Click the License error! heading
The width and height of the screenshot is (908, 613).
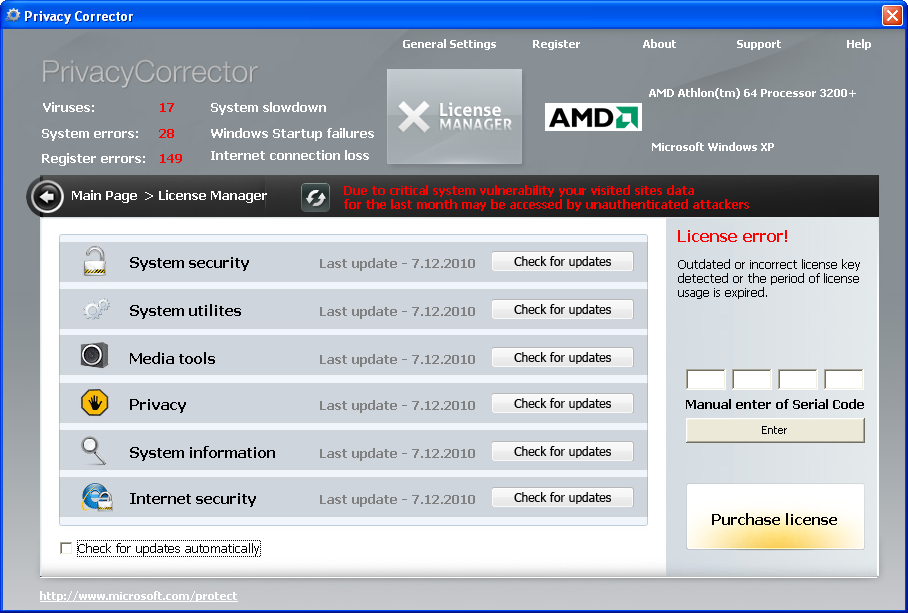coord(733,236)
